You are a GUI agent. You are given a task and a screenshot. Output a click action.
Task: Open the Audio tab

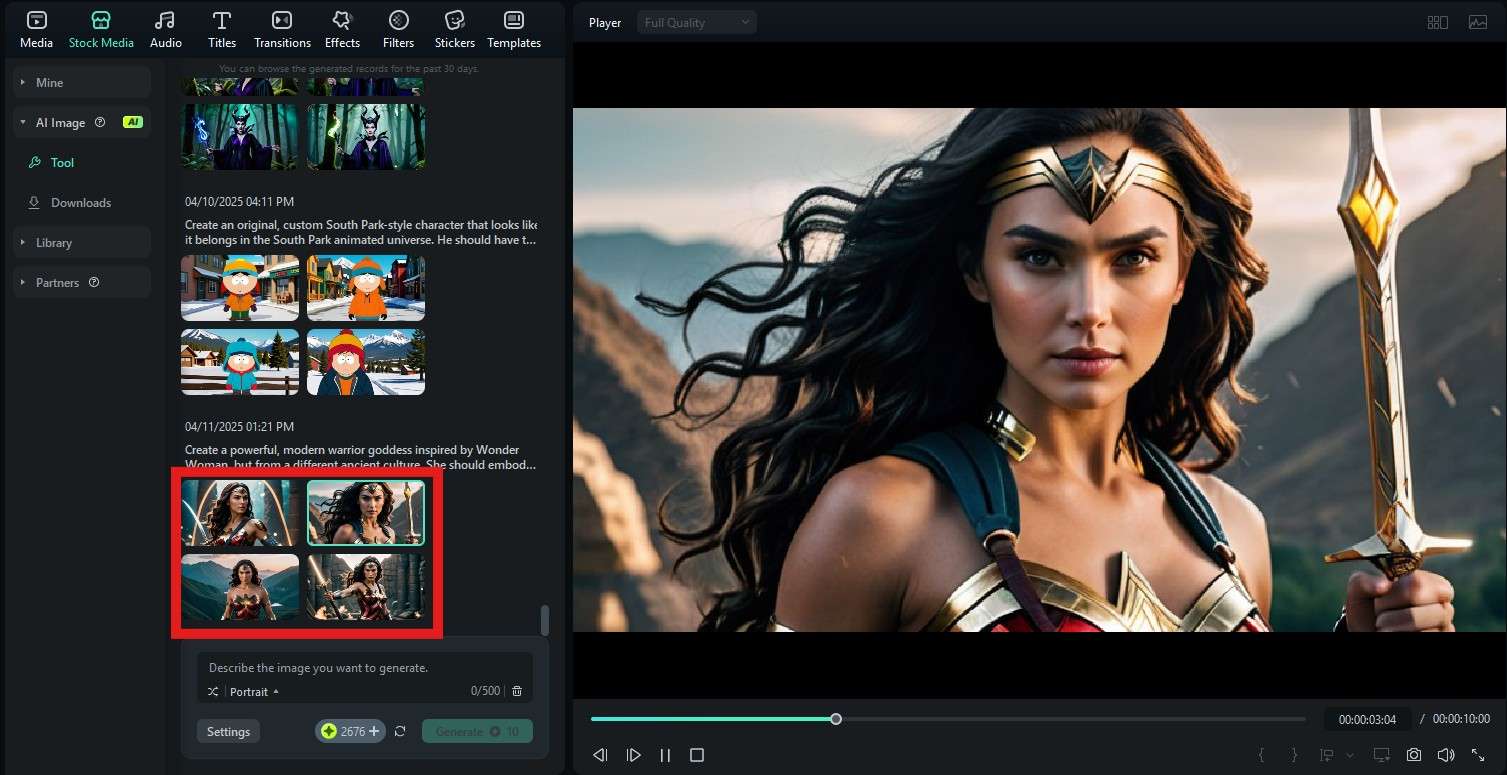tap(166, 30)
